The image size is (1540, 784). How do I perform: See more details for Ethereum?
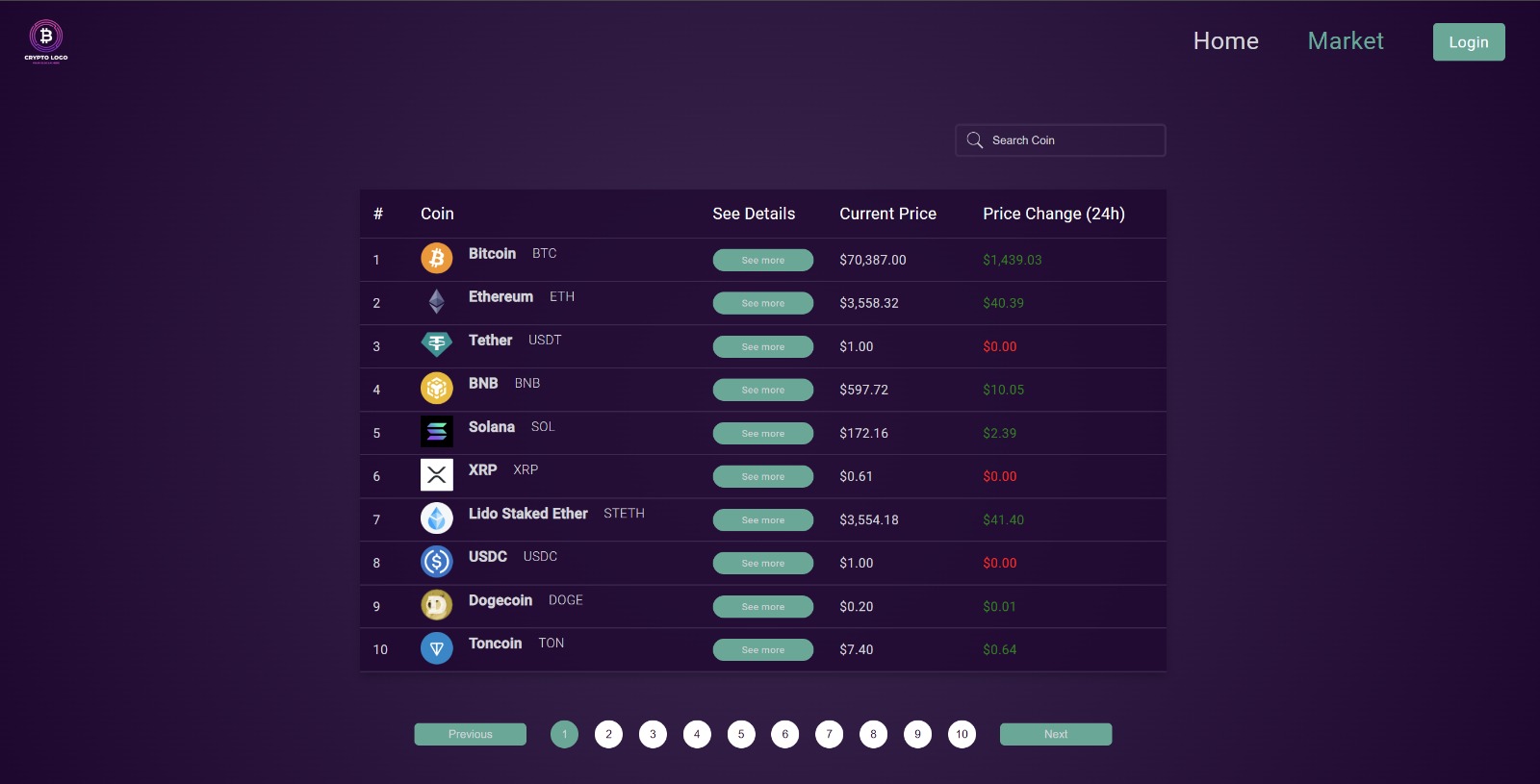point(763,303)
